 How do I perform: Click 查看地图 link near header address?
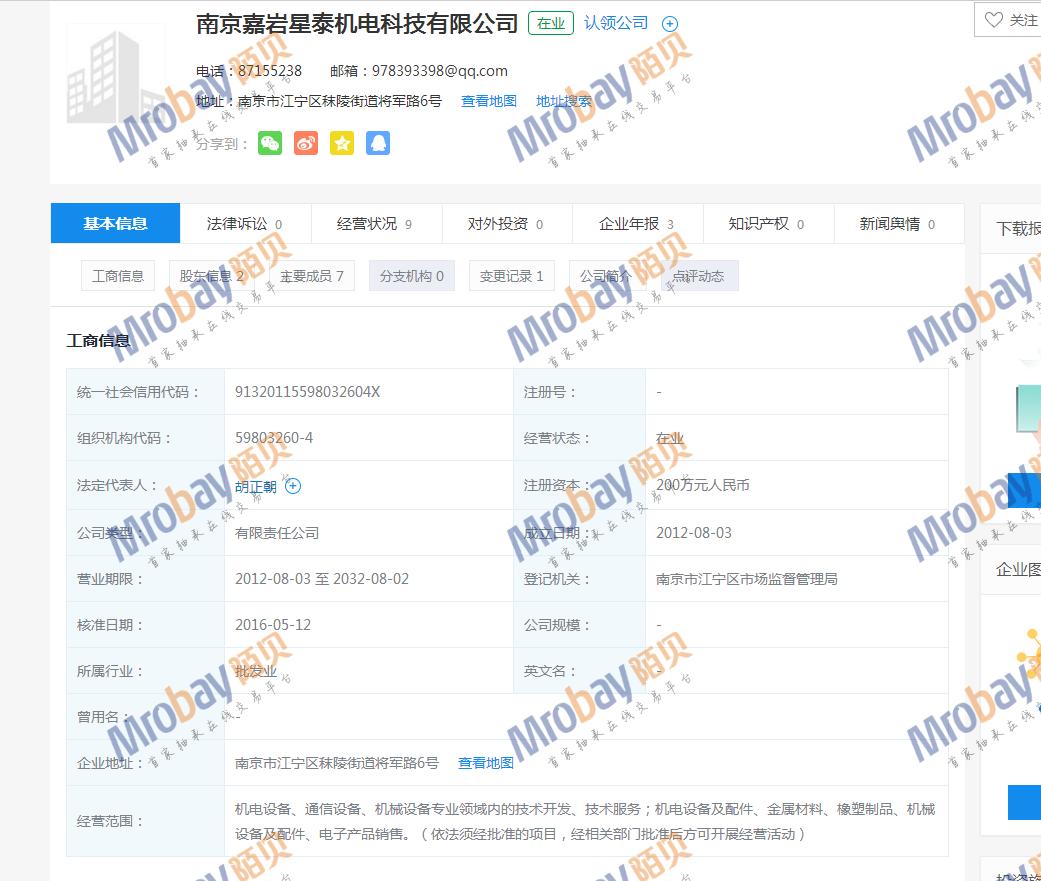coord(489,101)
